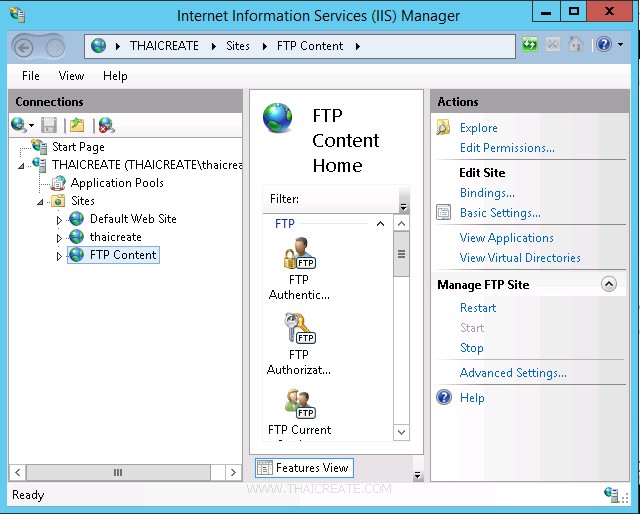Open the View menu

click(71, 76)
